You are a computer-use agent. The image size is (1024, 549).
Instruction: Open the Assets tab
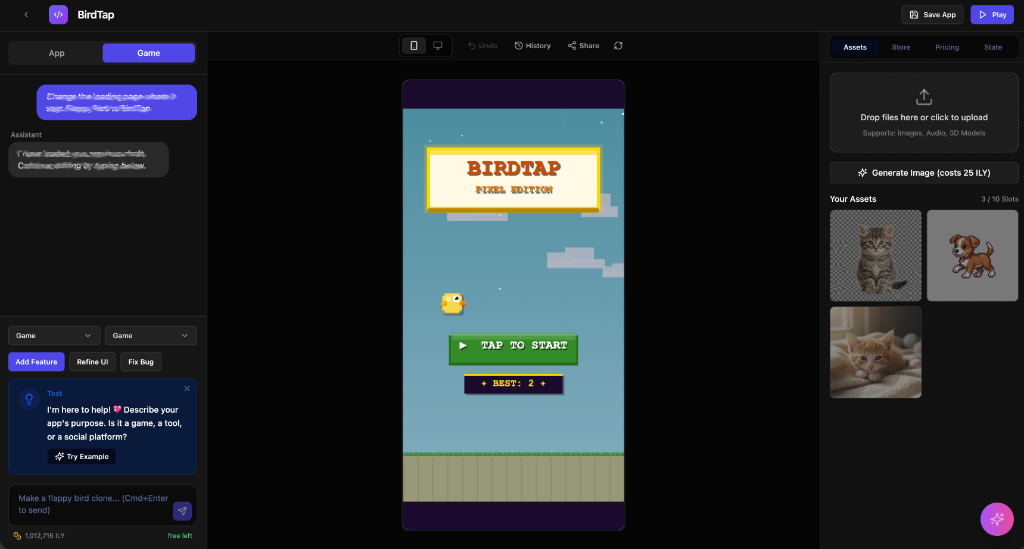click(x=854, y=47)
